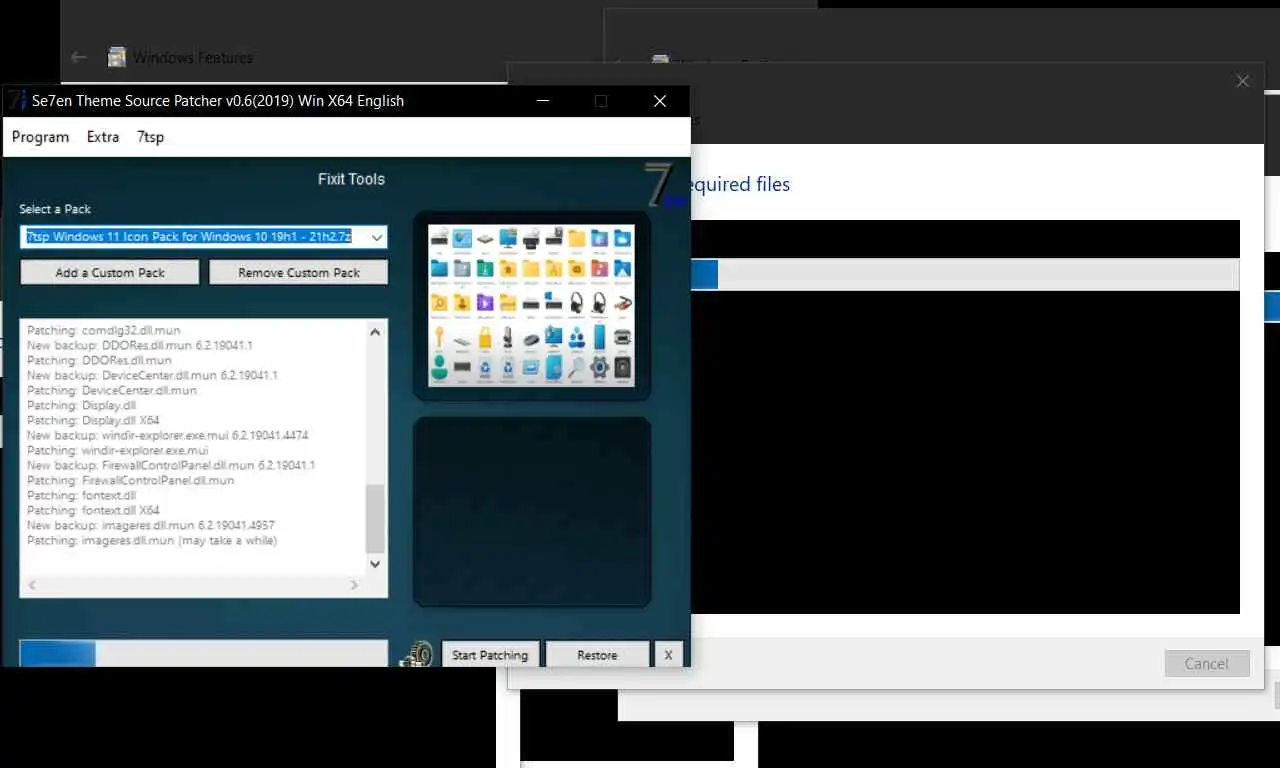Click the cables icon in pack preview

[x=623, y=302]
